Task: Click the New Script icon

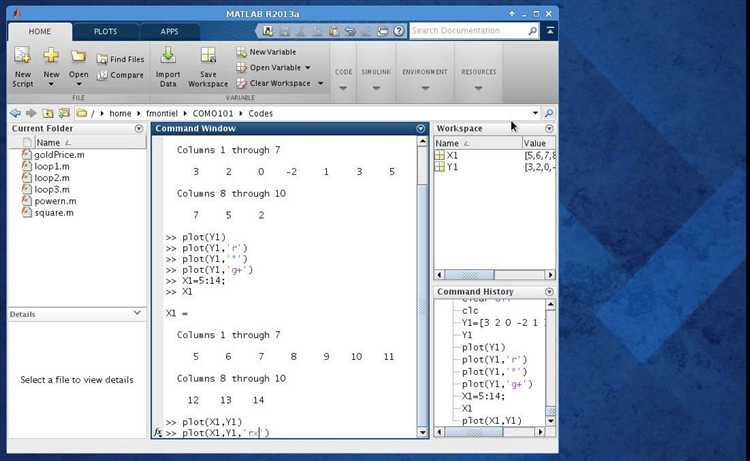Action: [22, 56]
